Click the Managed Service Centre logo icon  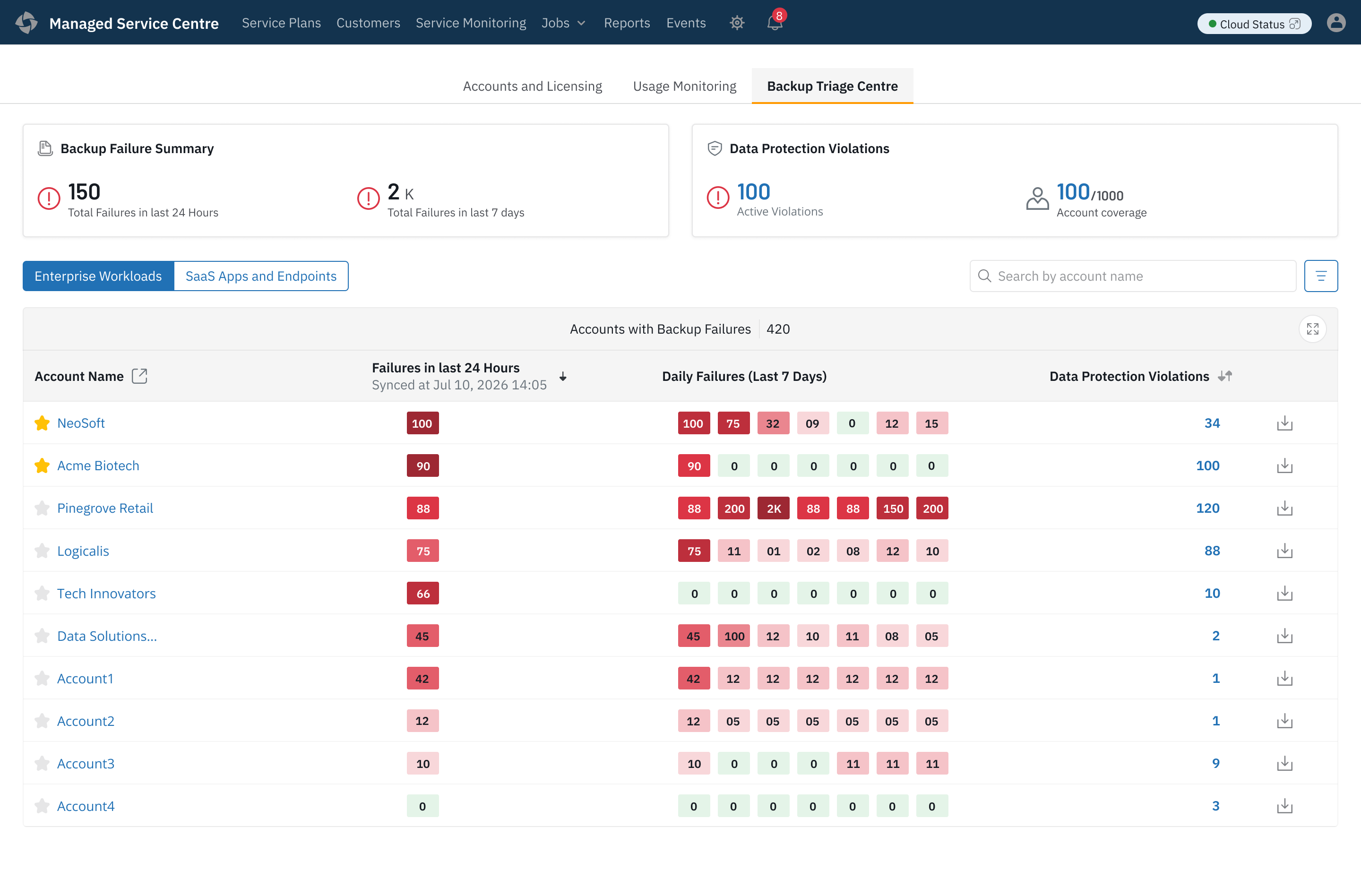(x=26, y=23)
